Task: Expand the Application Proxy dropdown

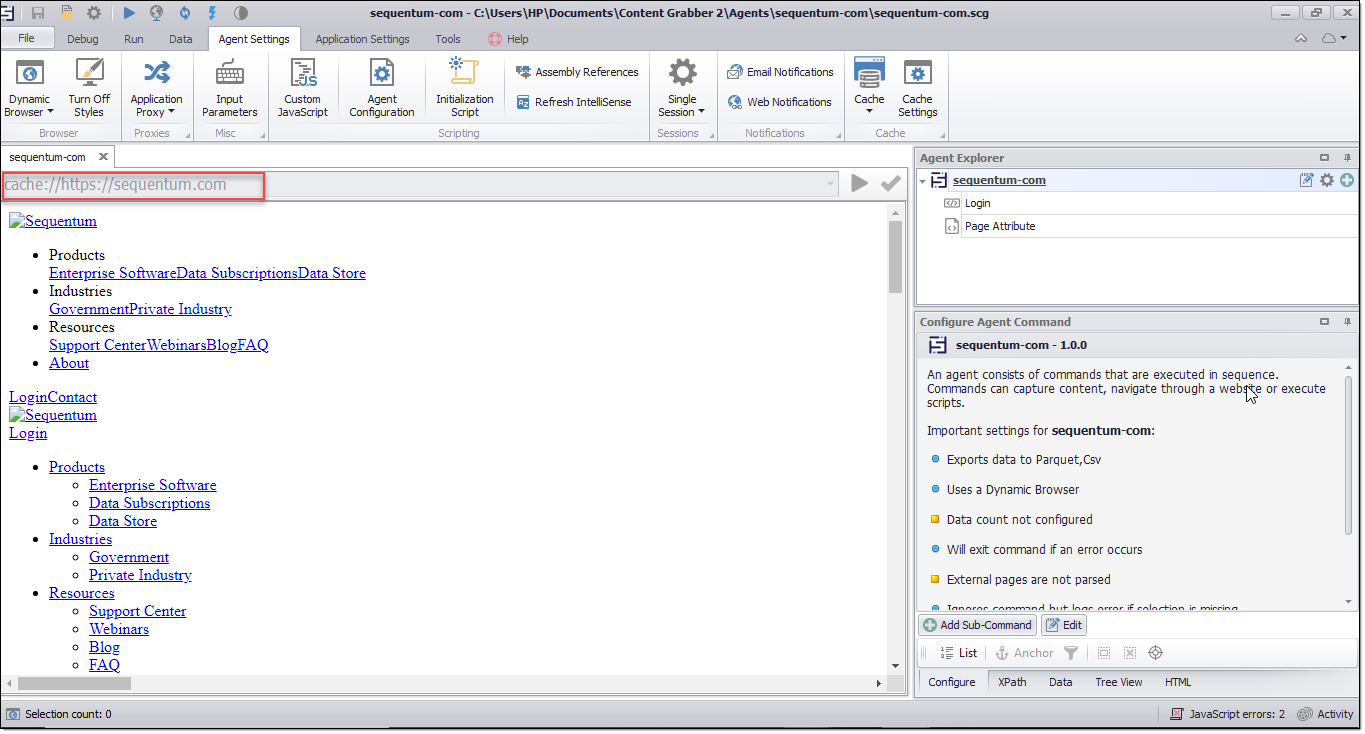Action: 156,106
